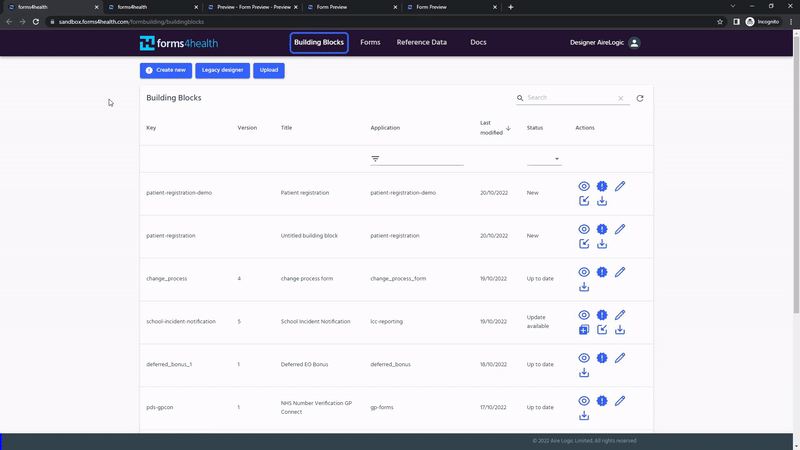Image resolution: width=800 pixels, height=450 pixels.
Task: Sort by the Title column header
Action: pos(286,128)
